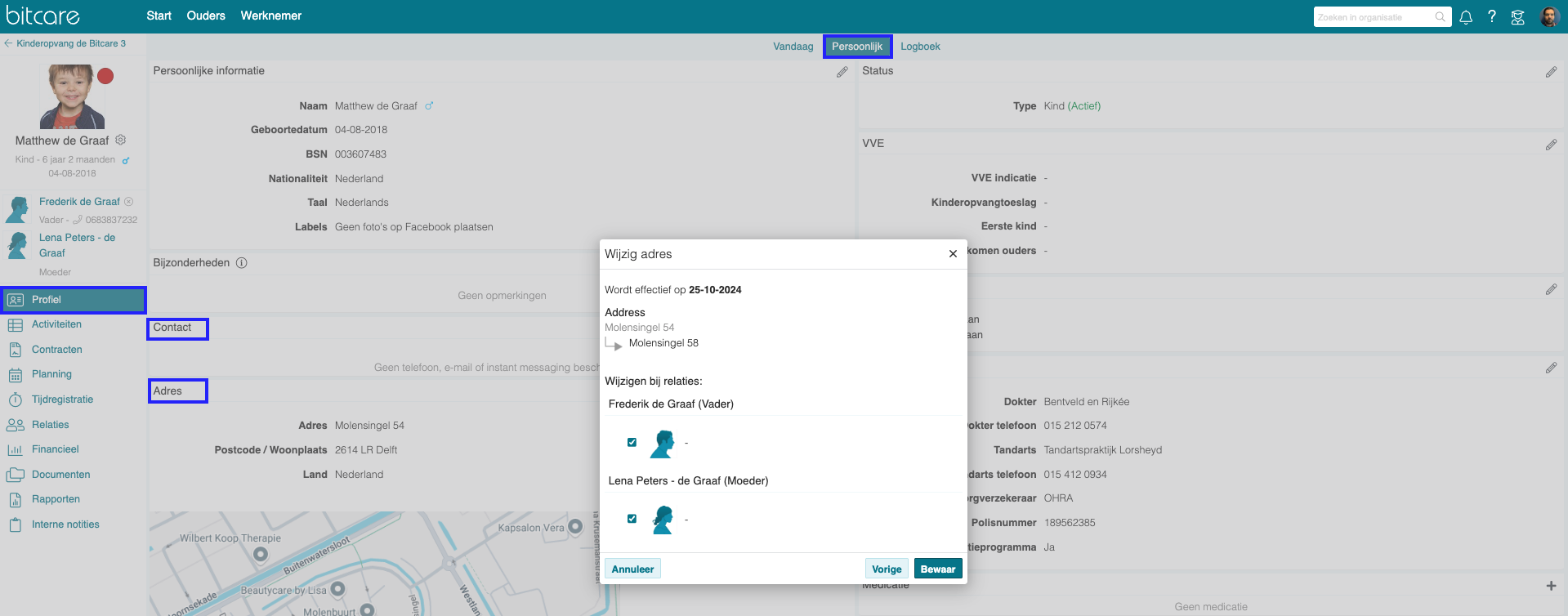Click the Postcode value 2614 LR Delft
Screen dimensions: 1568x616
point(366,450)
